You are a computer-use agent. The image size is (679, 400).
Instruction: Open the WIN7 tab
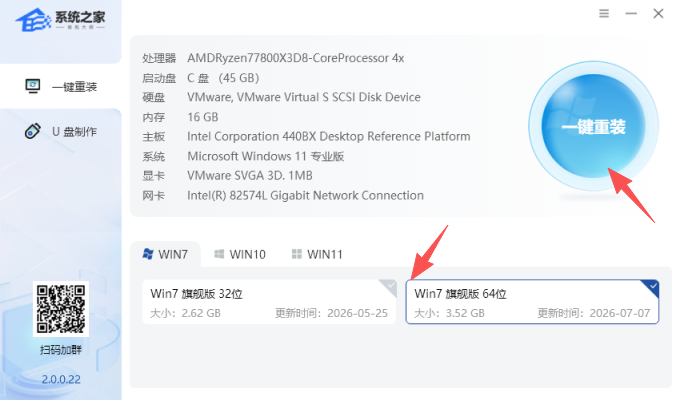click(x=165, y=254)
